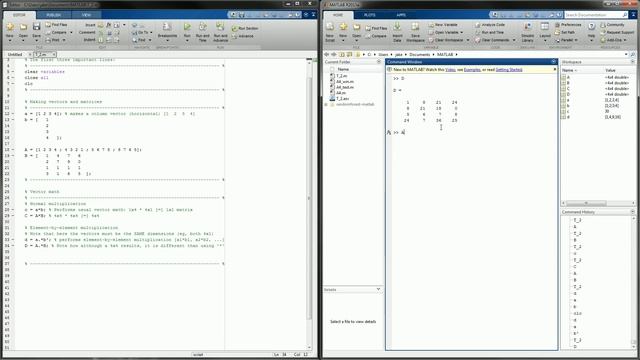Click the Search Documentation field

tap(596, 15)
